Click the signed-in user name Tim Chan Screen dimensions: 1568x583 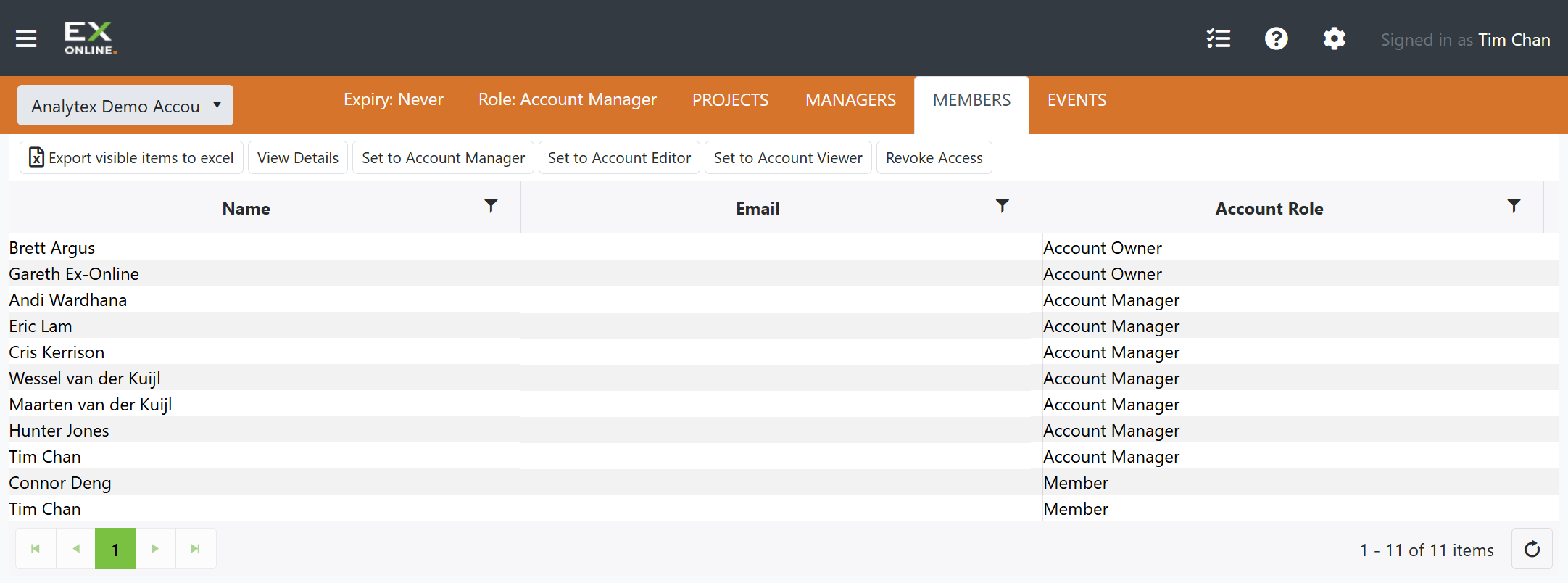tap(1514, 40)
